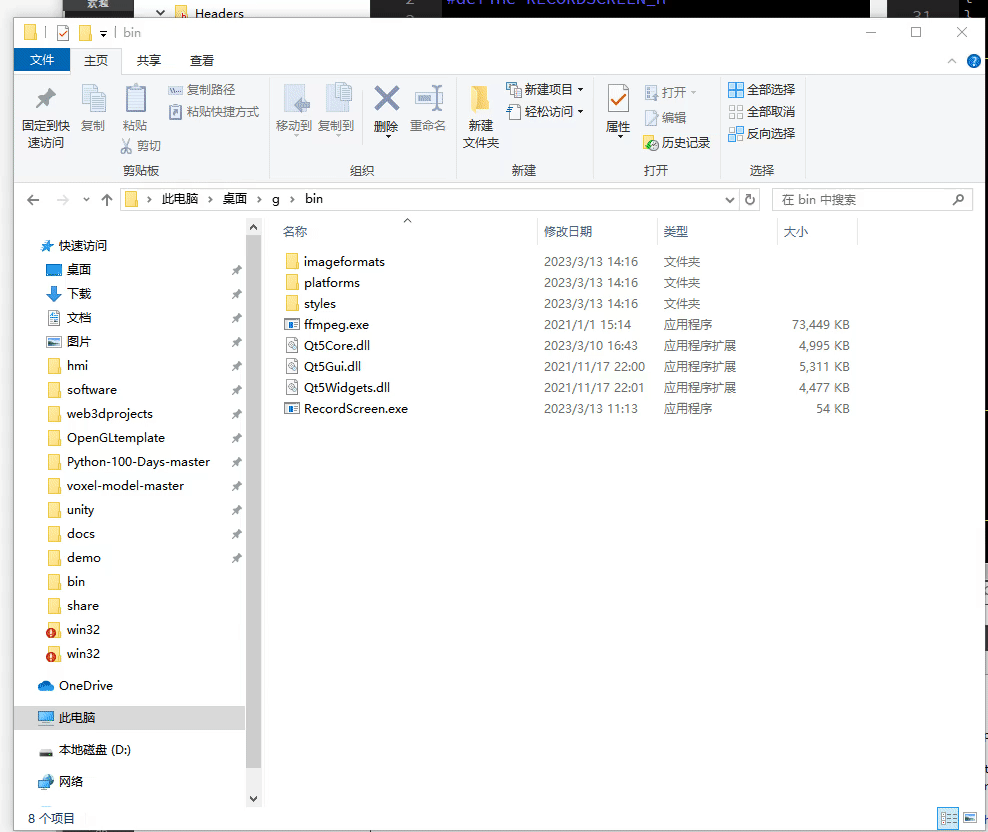Click Select None (全部取消)
Image resolution: width=988 pixels, height=832 pixels.
(761, 112)
